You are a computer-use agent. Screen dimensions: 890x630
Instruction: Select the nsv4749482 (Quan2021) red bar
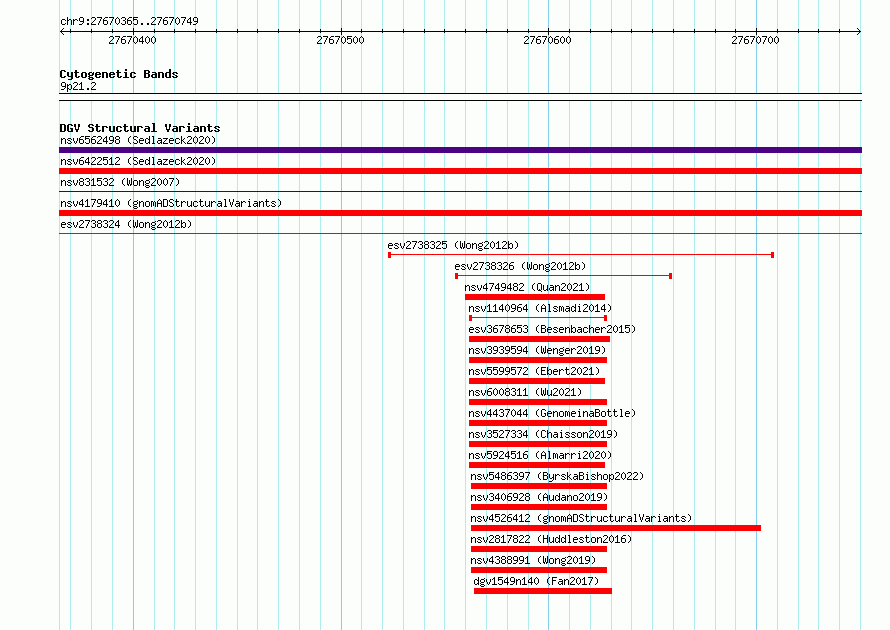coord(535,297)
